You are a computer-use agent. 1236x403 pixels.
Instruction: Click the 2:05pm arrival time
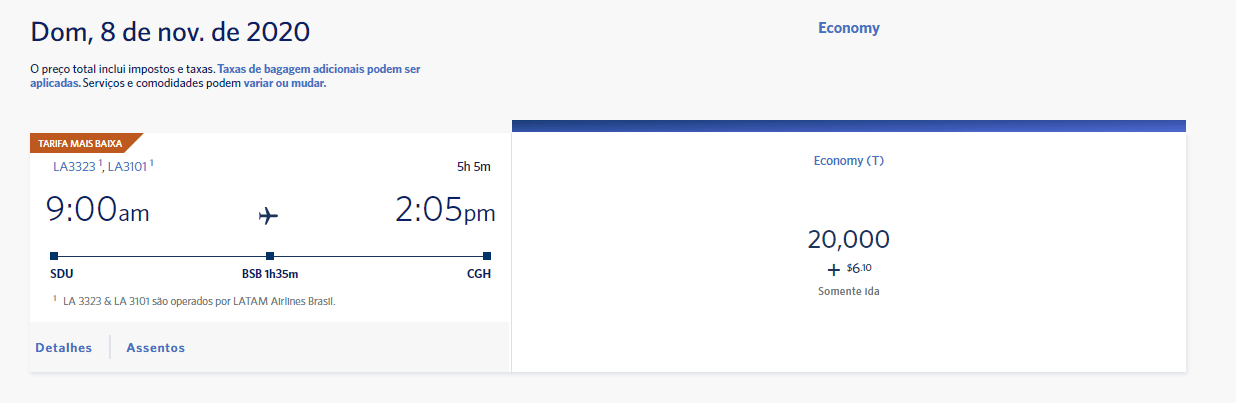click(x=445, y=210)
